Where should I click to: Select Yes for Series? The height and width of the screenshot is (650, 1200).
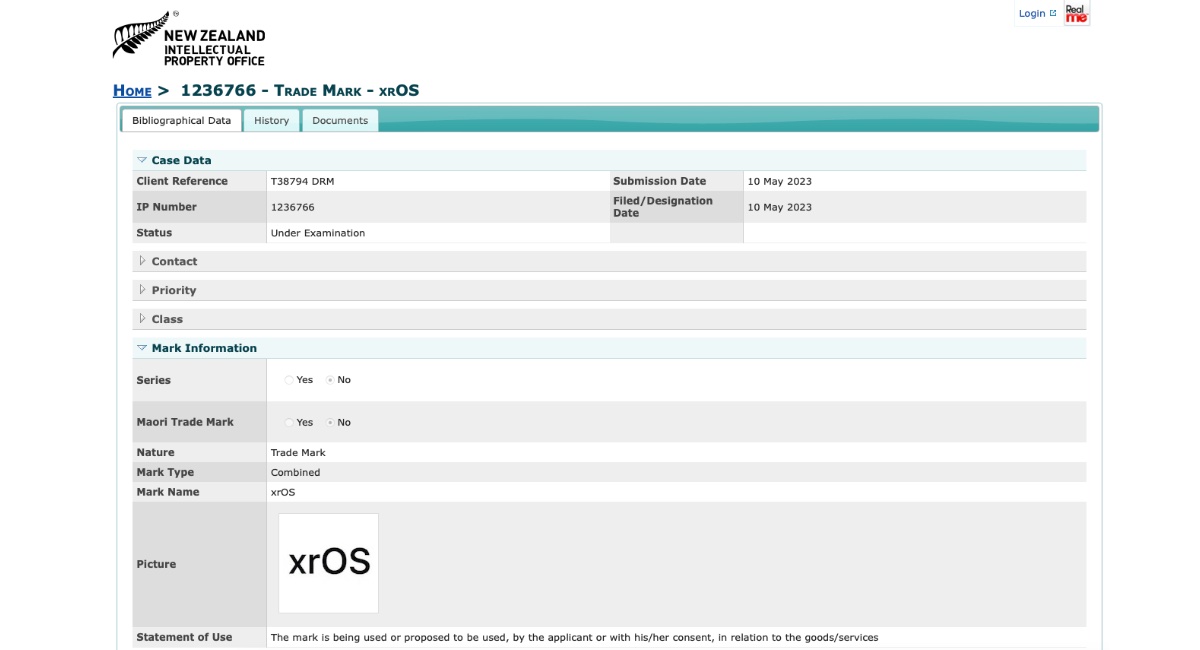click(289, 380)
